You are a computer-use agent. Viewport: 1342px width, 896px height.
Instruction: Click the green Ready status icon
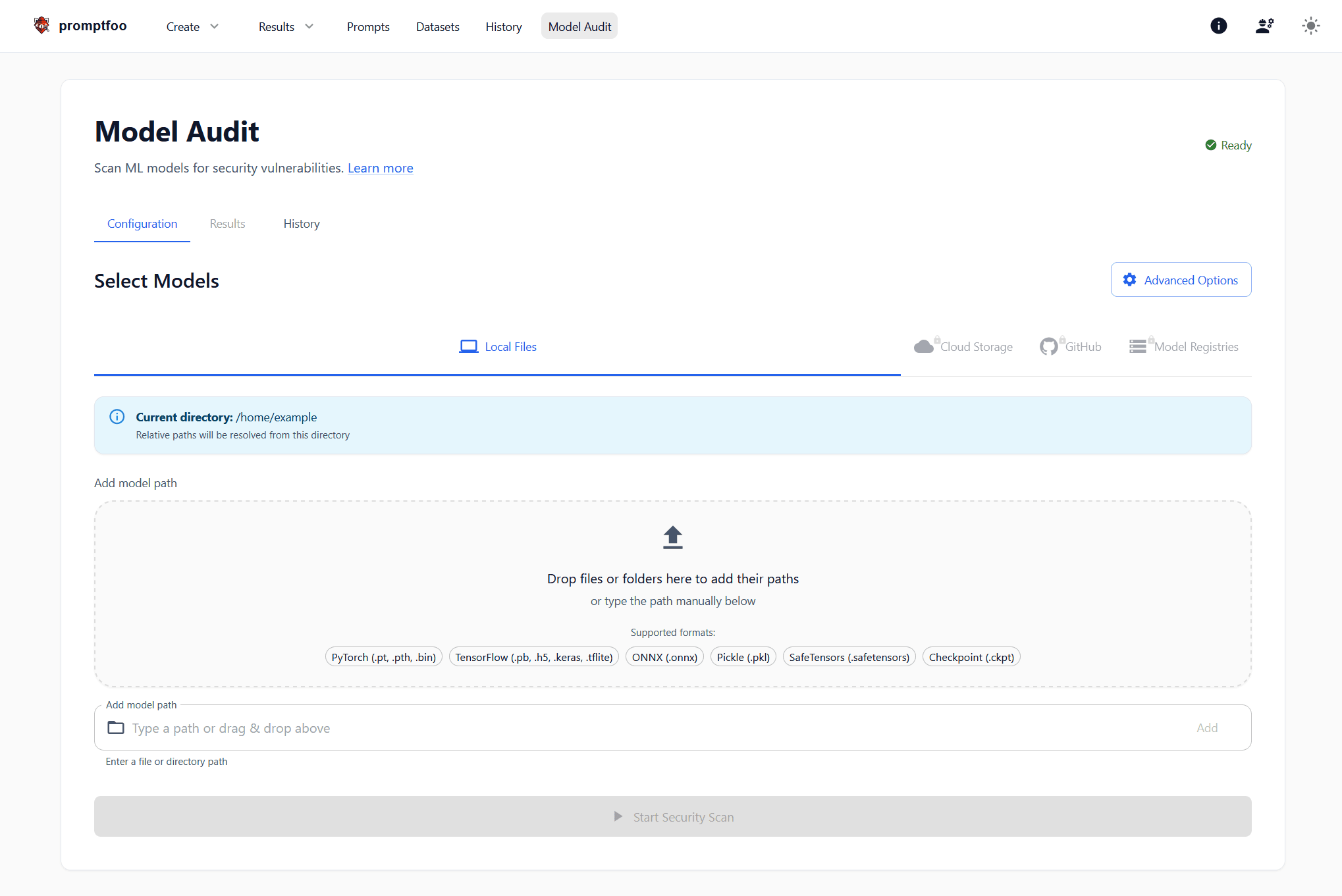(x=1210, y=145)
